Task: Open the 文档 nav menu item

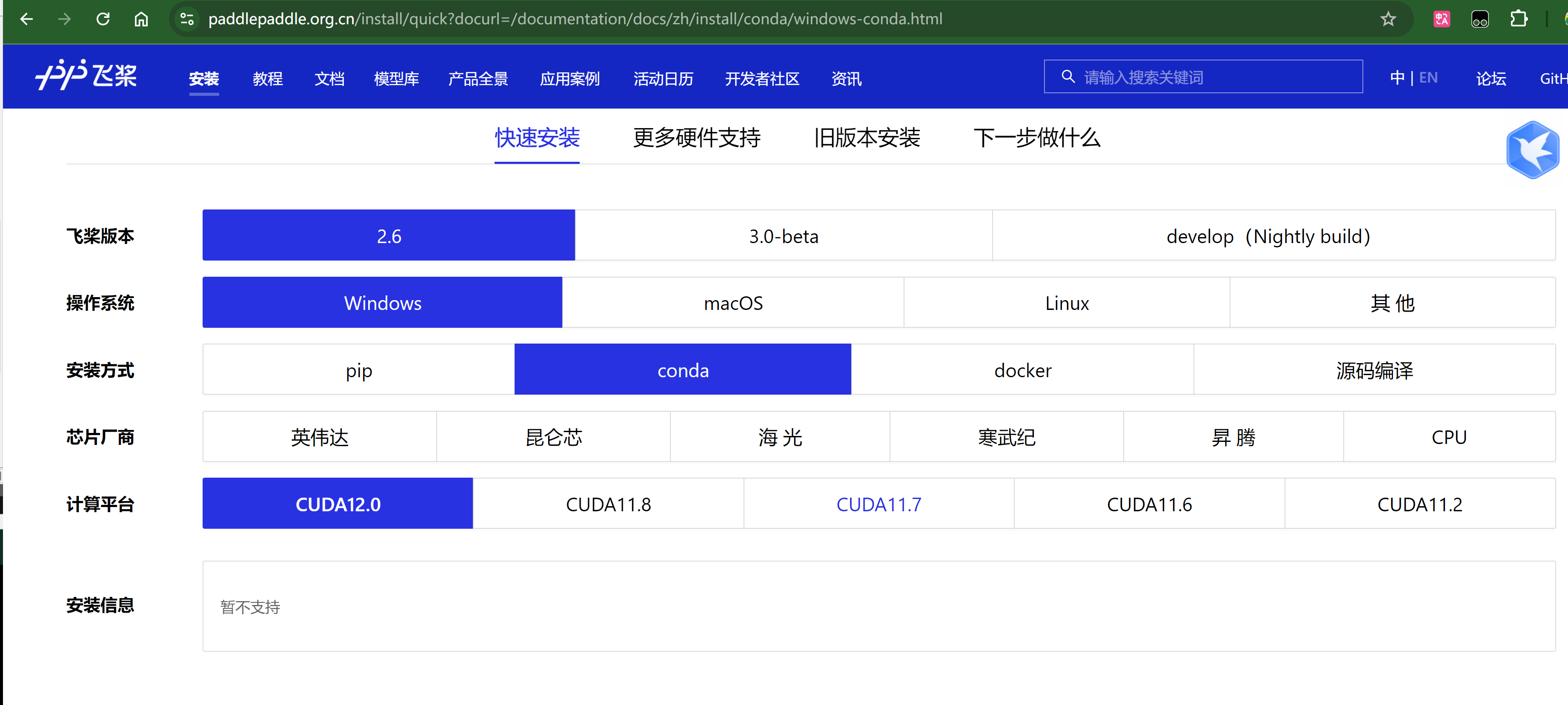Action: tap(329, 78)
